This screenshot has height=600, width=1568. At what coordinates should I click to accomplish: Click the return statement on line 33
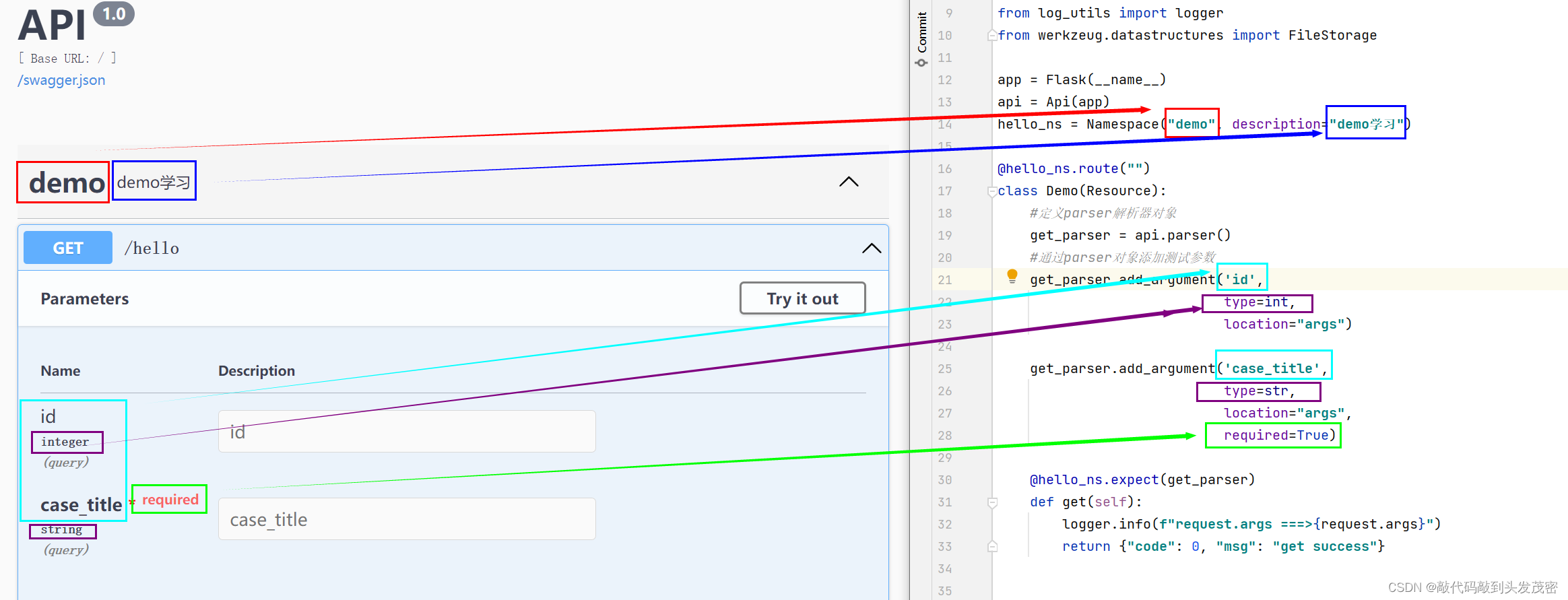(1223, 546)
